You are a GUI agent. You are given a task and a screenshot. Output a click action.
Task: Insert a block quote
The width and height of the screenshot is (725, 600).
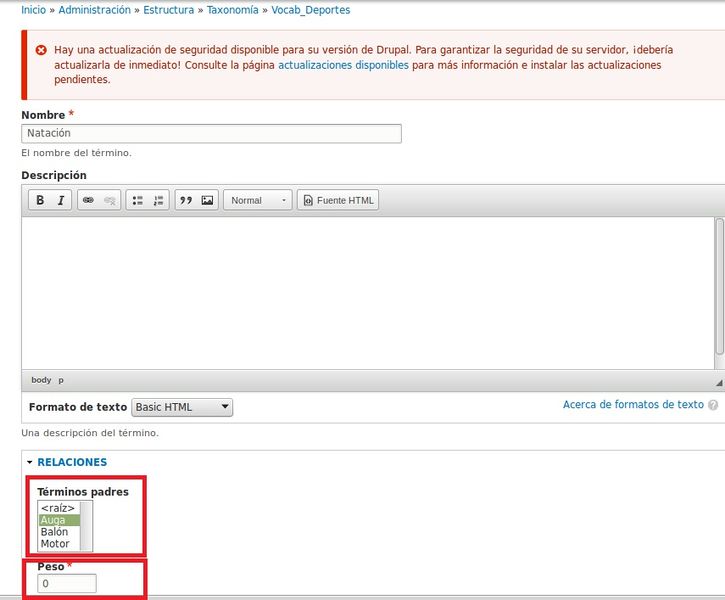[x=186, y=200]
